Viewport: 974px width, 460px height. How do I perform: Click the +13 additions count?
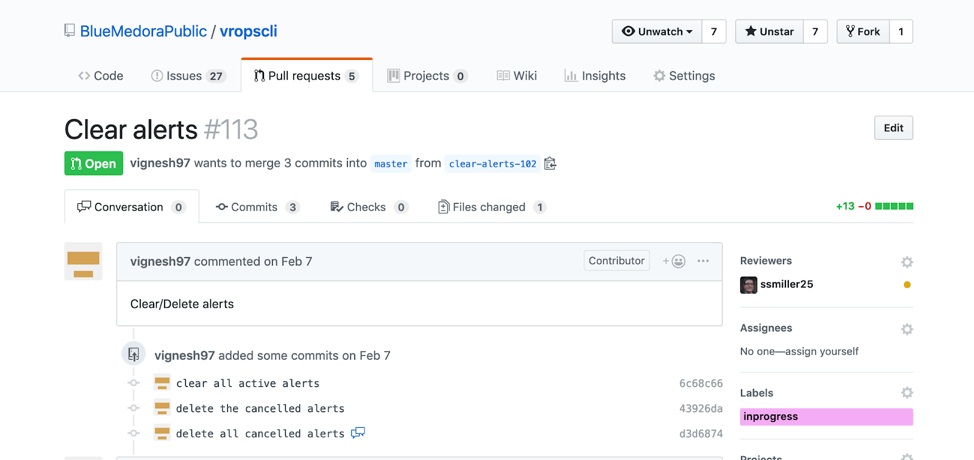(x=845, y=207)
